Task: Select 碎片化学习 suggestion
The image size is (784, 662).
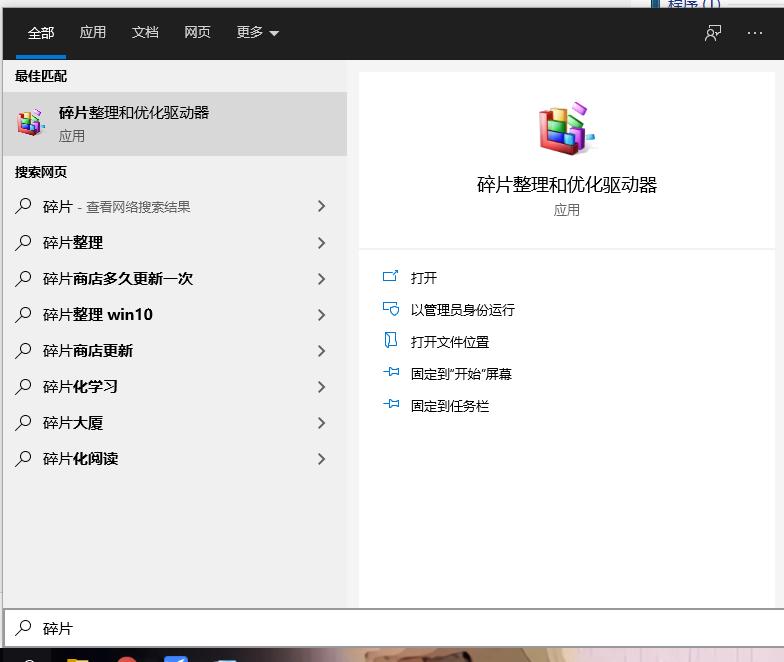Action: tap(175, 386)
